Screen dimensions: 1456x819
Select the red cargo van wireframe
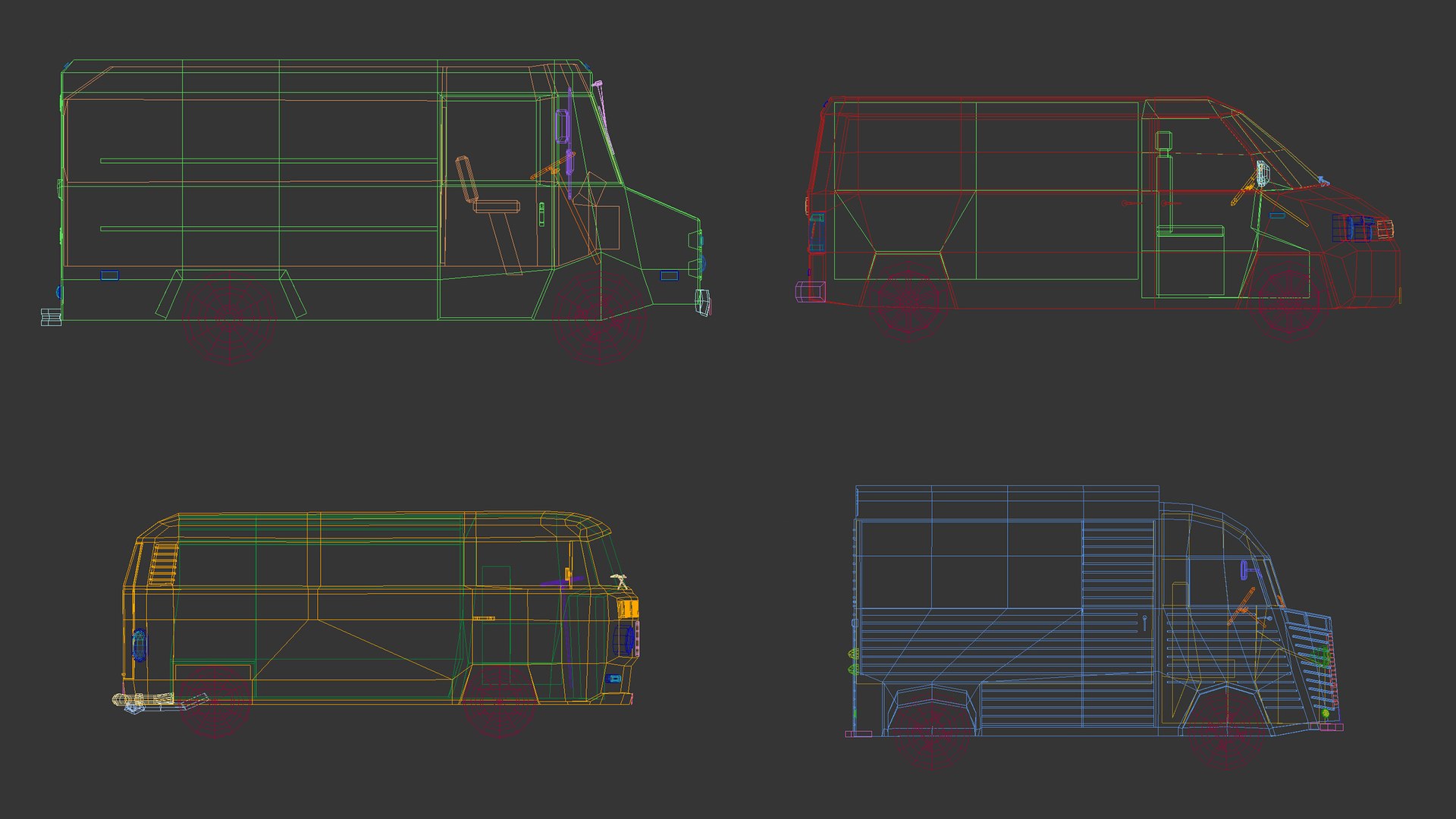click(x=1098, y=218)
